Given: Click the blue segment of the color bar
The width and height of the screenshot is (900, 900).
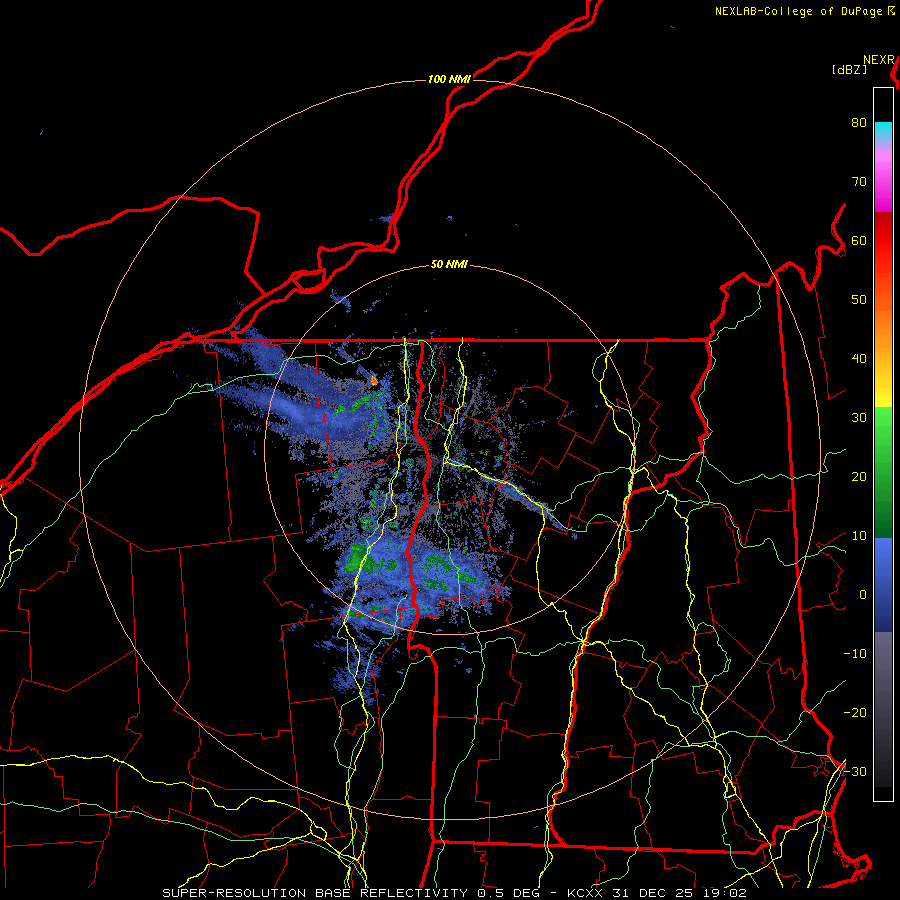Looking at the screenshot, I should pos(883,584).
